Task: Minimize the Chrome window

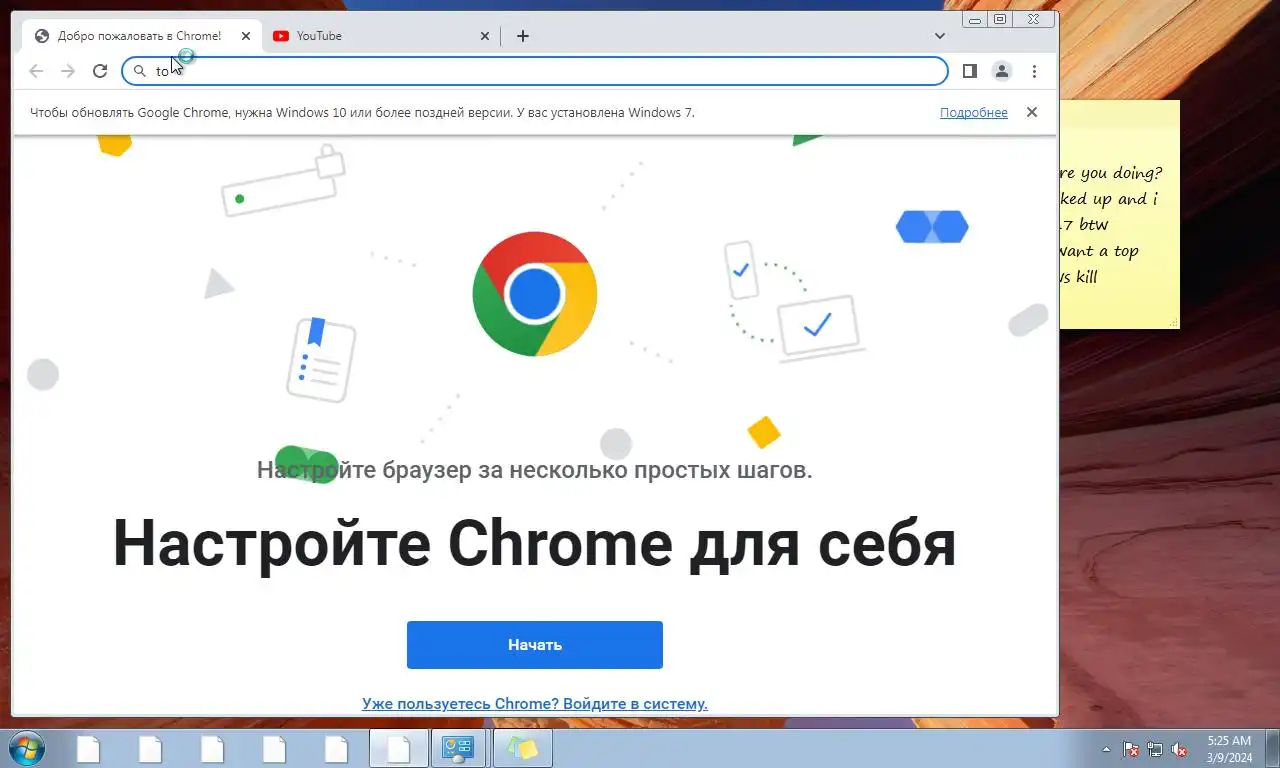Action: click(975, 19)
